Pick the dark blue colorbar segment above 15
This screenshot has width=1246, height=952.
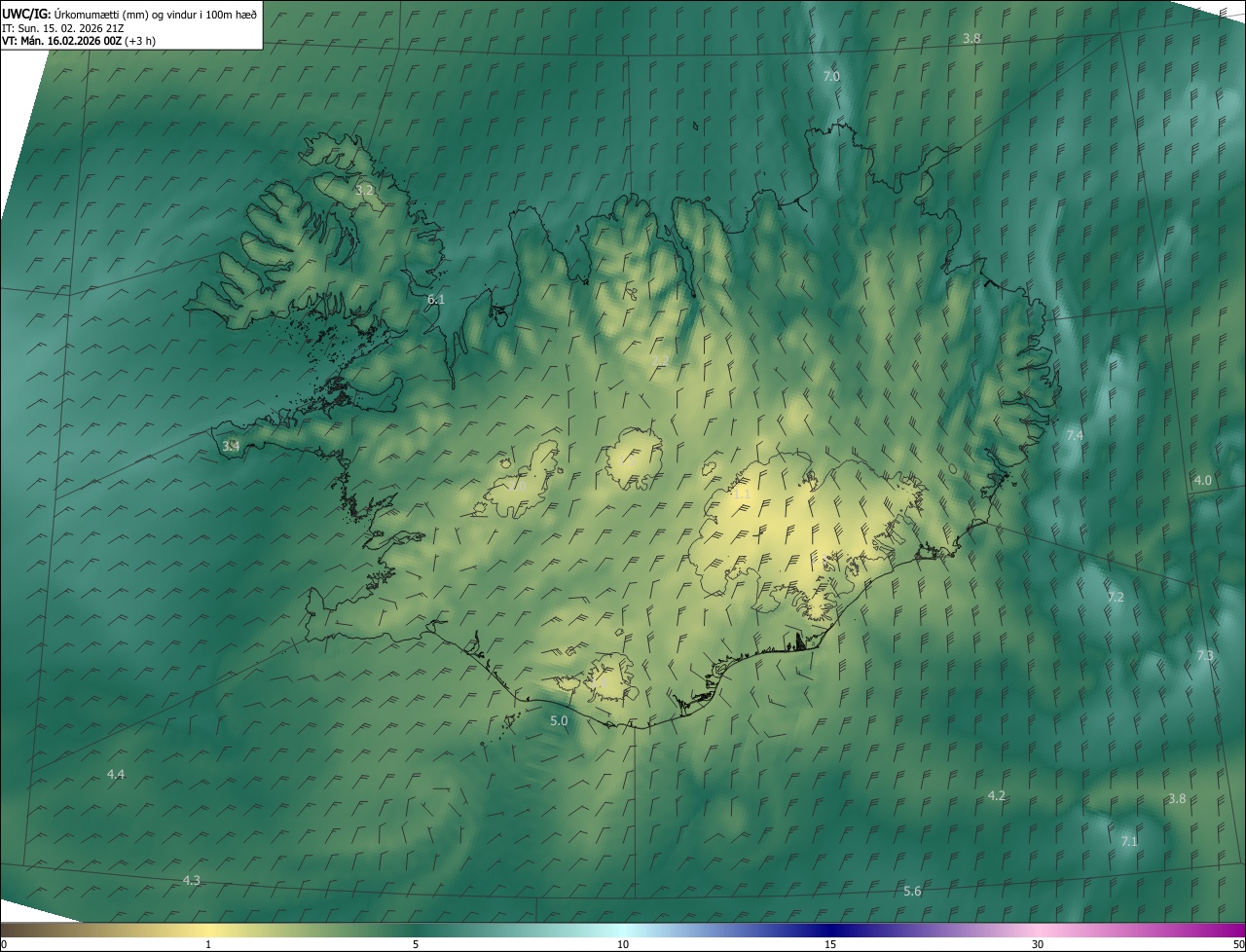click(x=830, y=930)
